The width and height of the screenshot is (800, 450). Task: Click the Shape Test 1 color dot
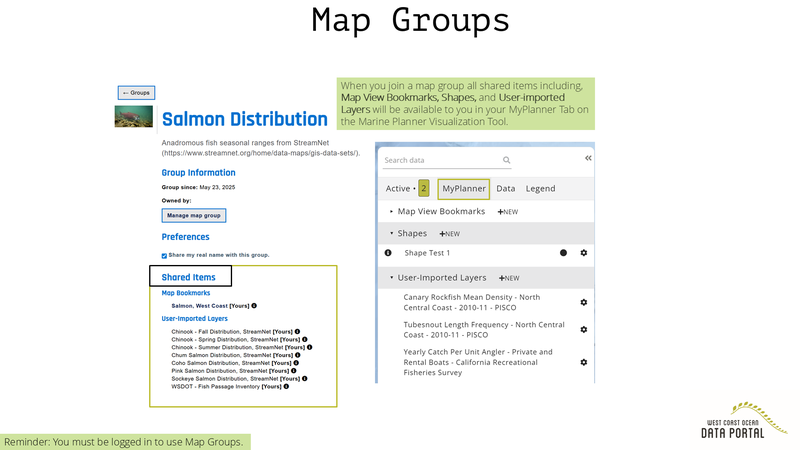563,253
